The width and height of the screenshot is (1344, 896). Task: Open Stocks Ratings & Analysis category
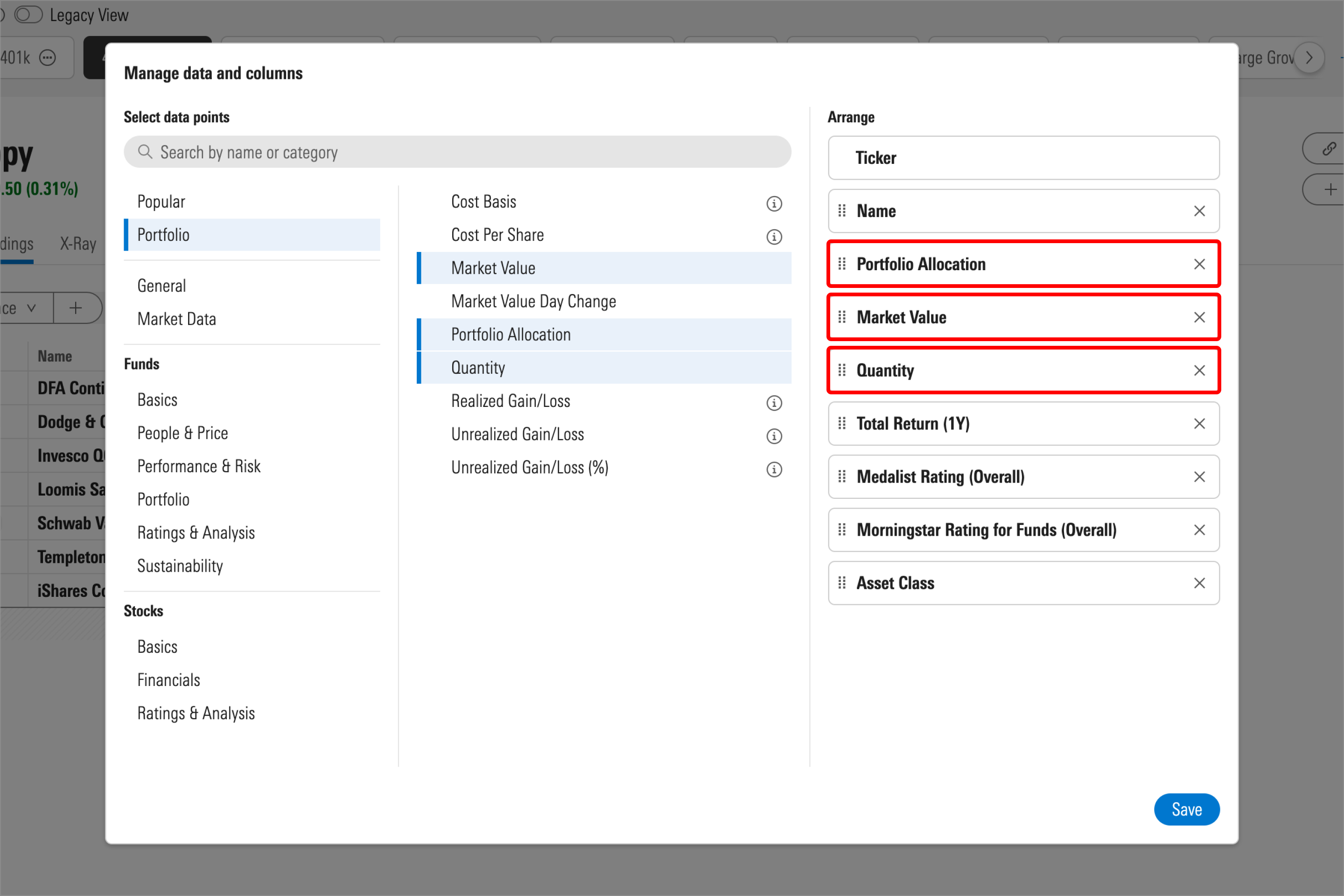tap(252, 713)
